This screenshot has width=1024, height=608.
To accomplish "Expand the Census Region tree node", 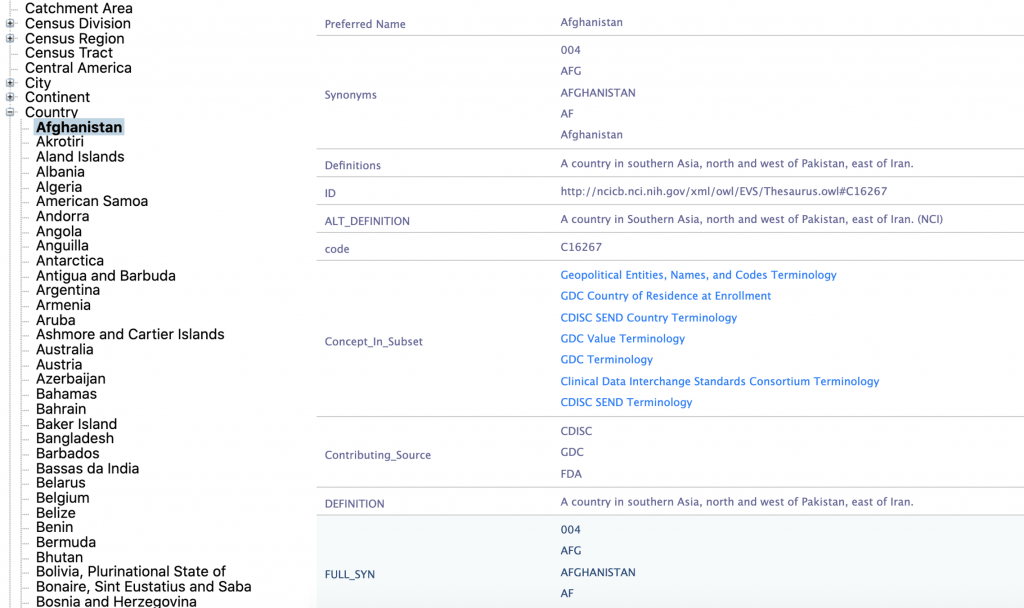I will pyautogui.click(x=10, y=39).
